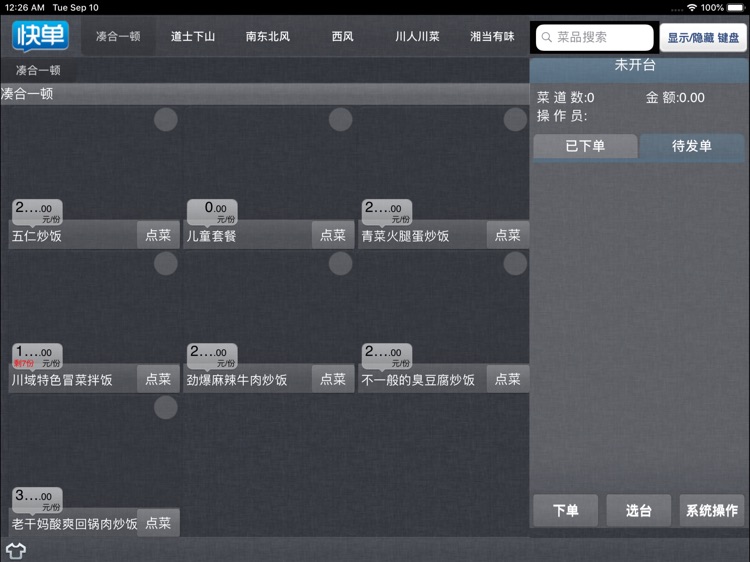Order 老干妈酸爽回锅肉炒饭 with 点菜 button
Image resolution: width=750 pixels, height=562 pixels.
[158, 523]
